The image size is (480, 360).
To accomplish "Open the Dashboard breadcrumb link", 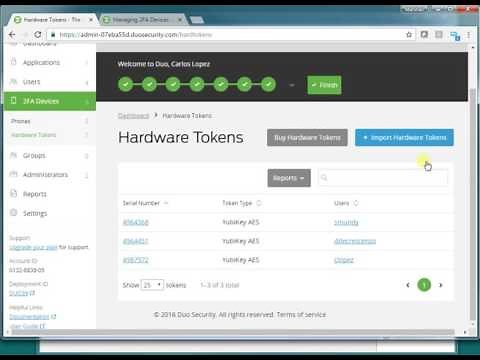I will click(133, 116).
